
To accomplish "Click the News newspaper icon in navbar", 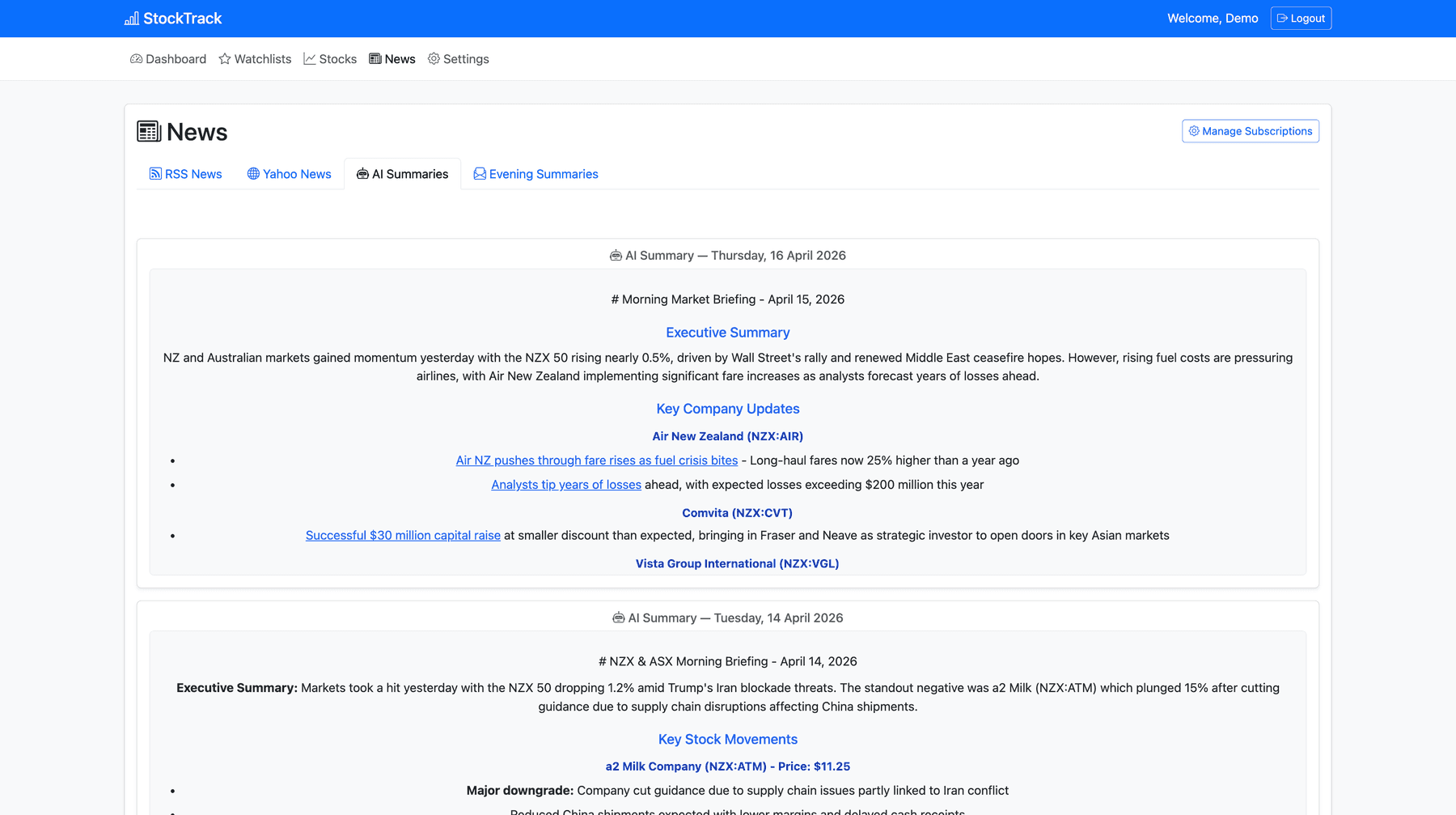I will 375,59.
